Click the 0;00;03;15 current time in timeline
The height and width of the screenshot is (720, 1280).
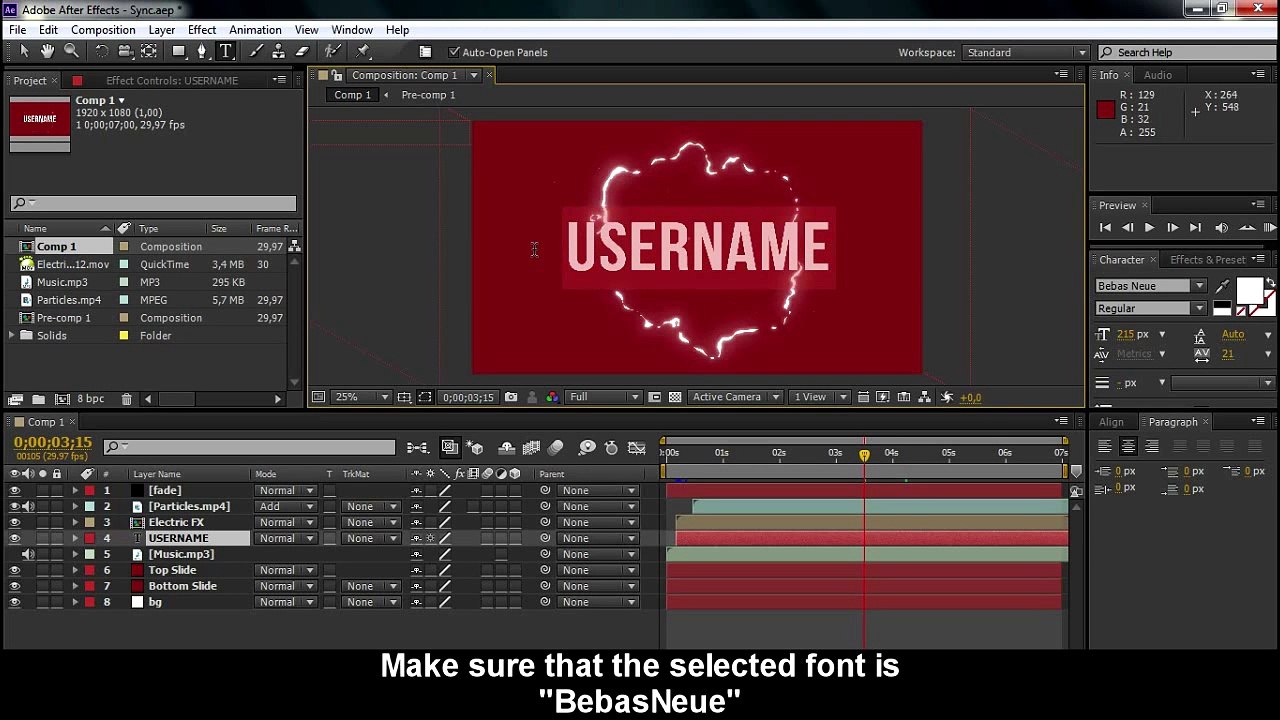[53, 442]
